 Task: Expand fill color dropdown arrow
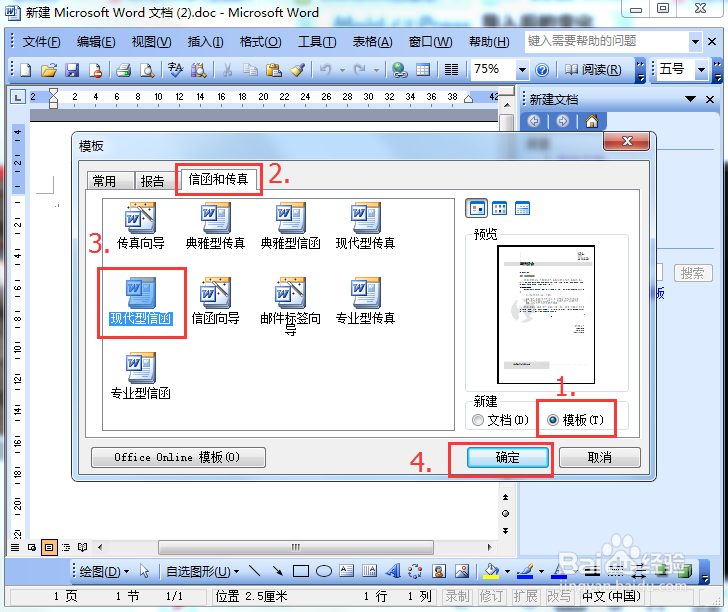(507, 571)
